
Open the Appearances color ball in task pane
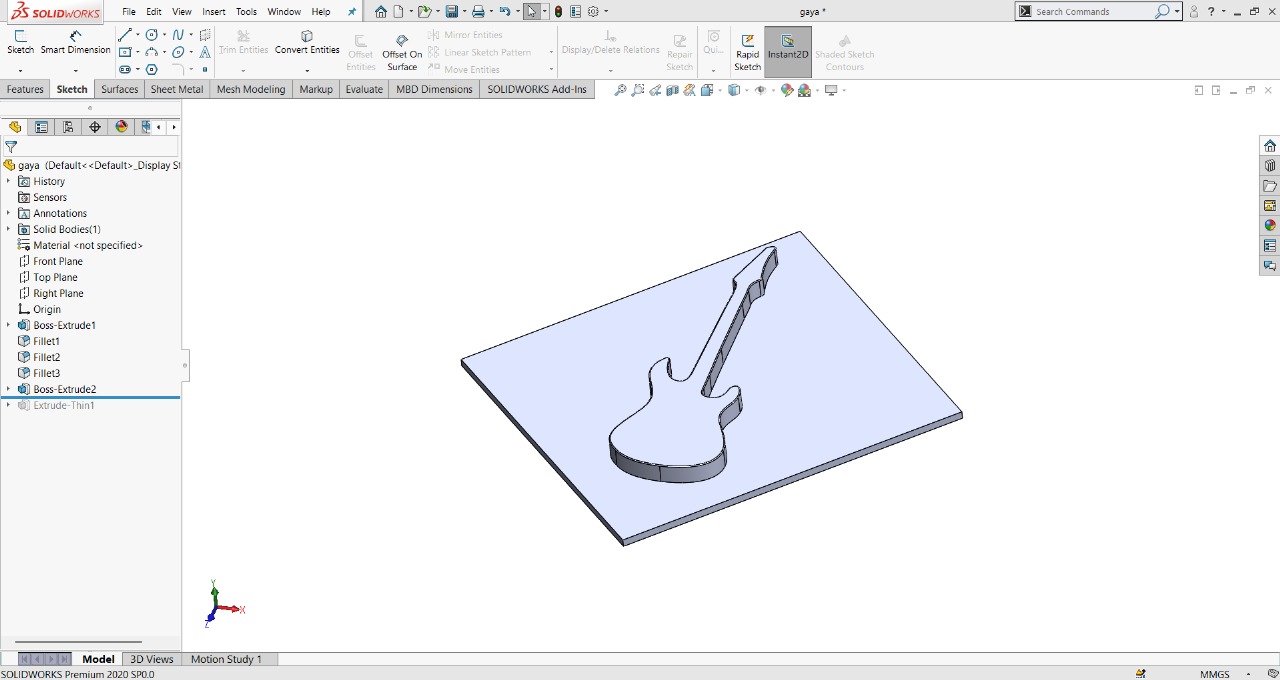(1270, 225)
